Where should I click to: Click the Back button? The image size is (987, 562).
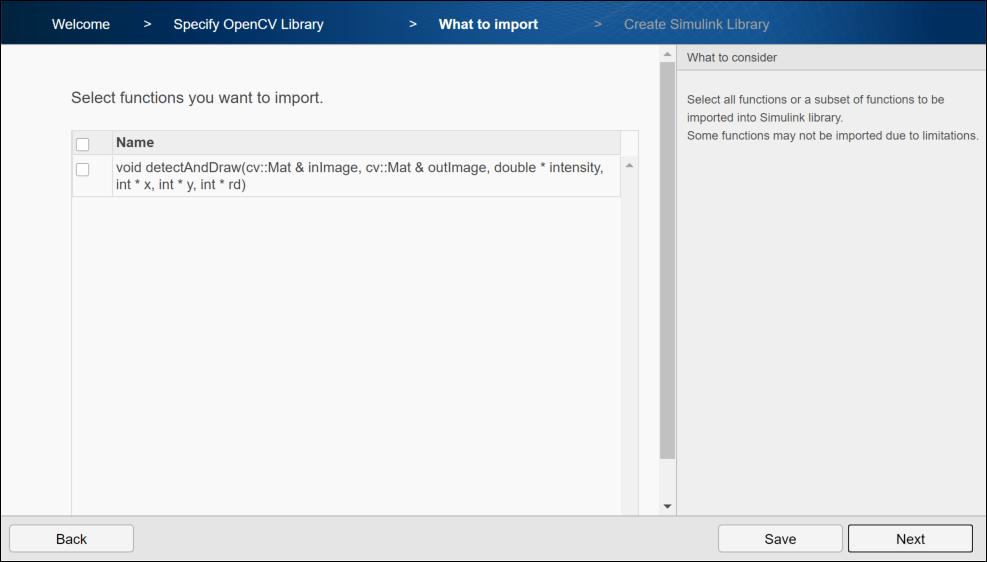(71, 539)
